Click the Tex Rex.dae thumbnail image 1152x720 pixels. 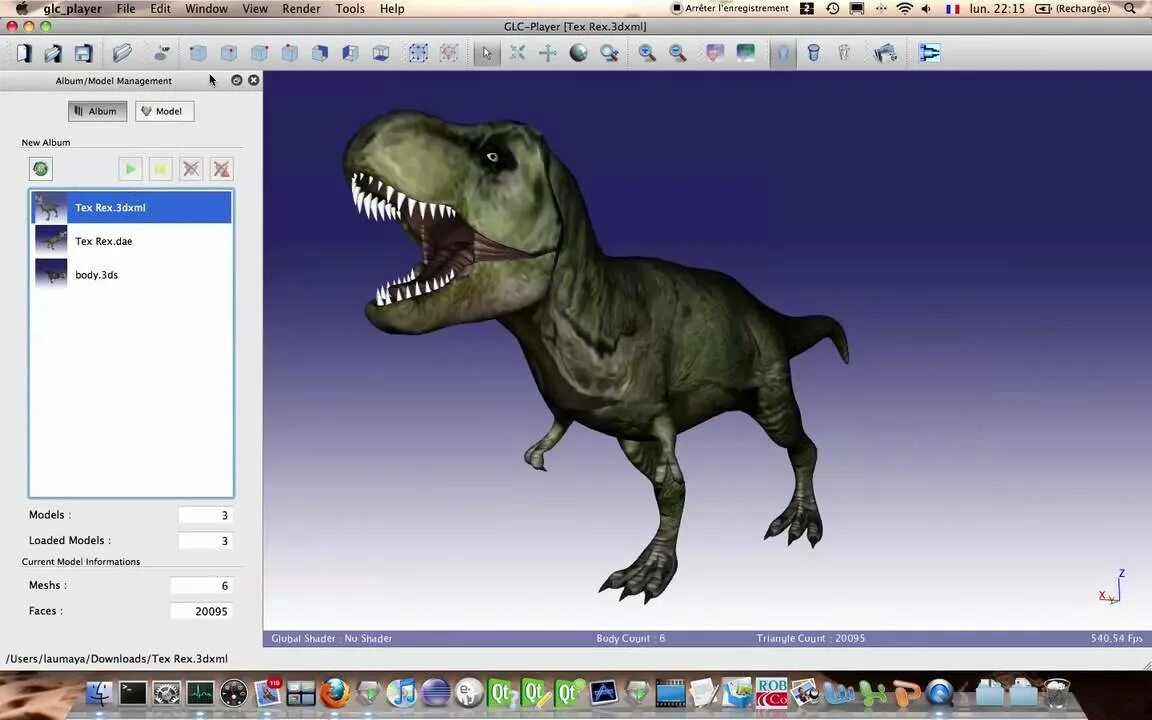[51, 241]
